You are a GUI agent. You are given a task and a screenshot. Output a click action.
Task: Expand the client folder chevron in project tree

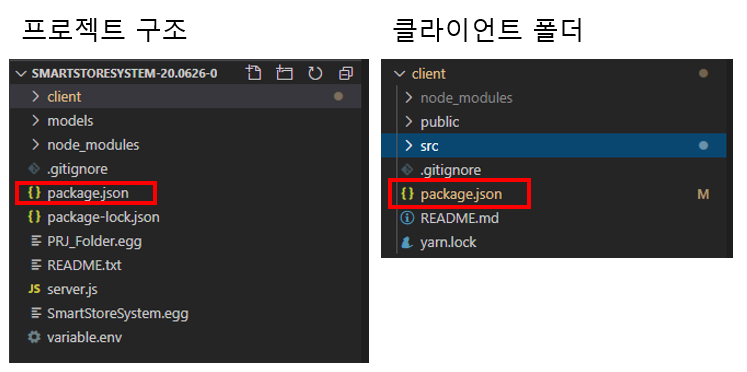pos(35,97)
